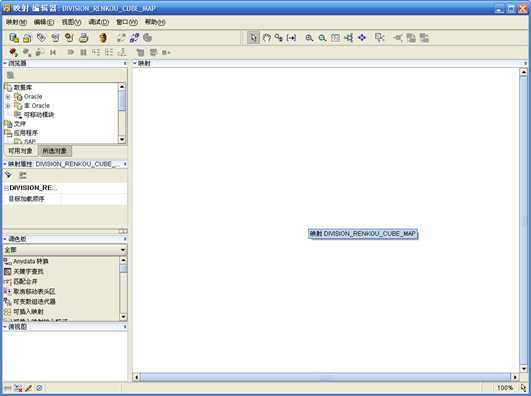Activate the selection pointer tool
Screen dimensions: 531x396
tap(253, 38)
